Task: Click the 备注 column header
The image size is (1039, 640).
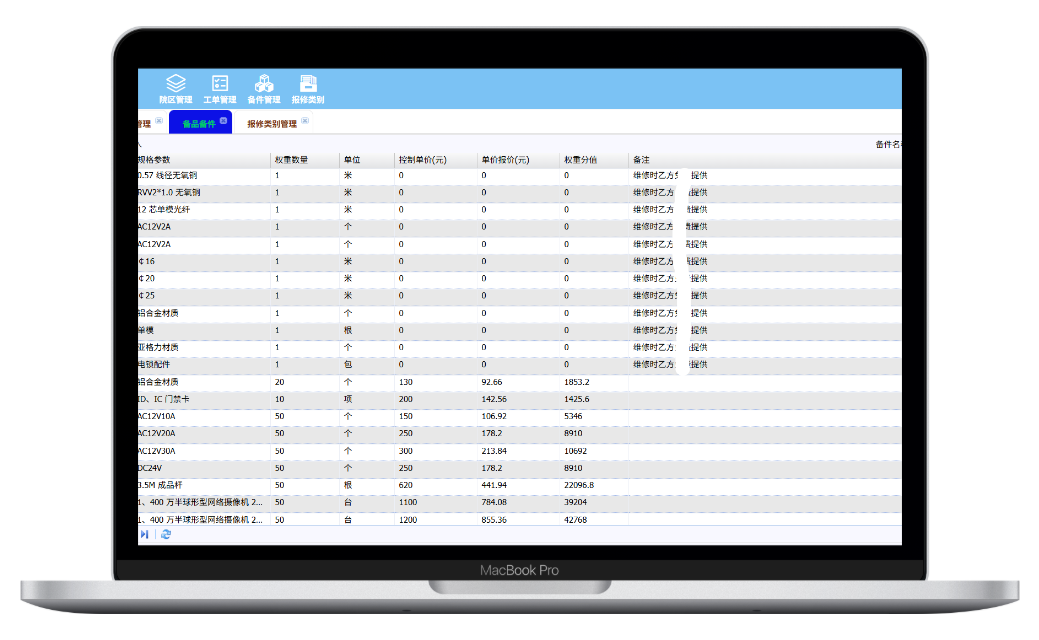Action: tap(642, 160)
